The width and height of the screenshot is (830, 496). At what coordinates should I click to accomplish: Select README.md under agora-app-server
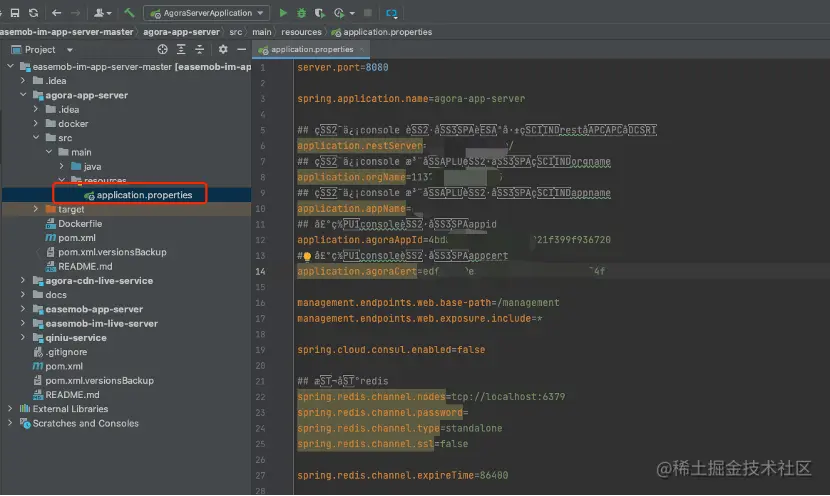[x=79, y=266]
